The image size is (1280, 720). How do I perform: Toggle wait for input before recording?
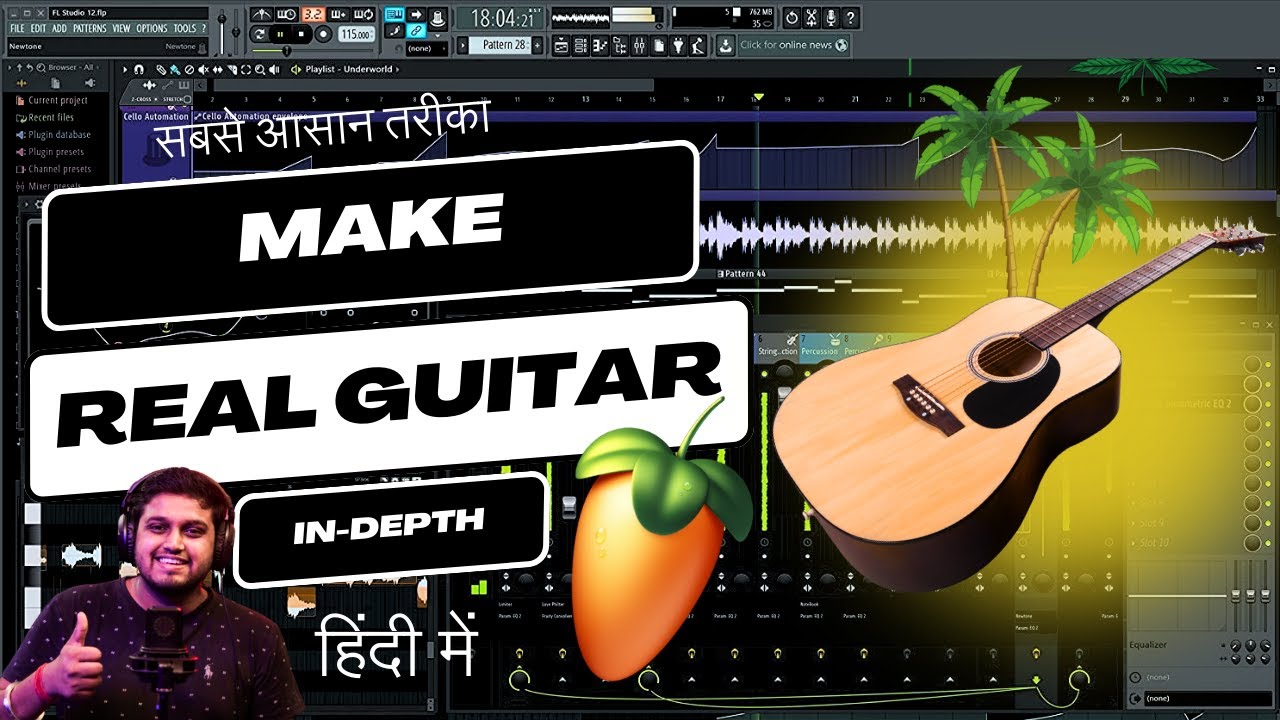[x=287, y=14]
